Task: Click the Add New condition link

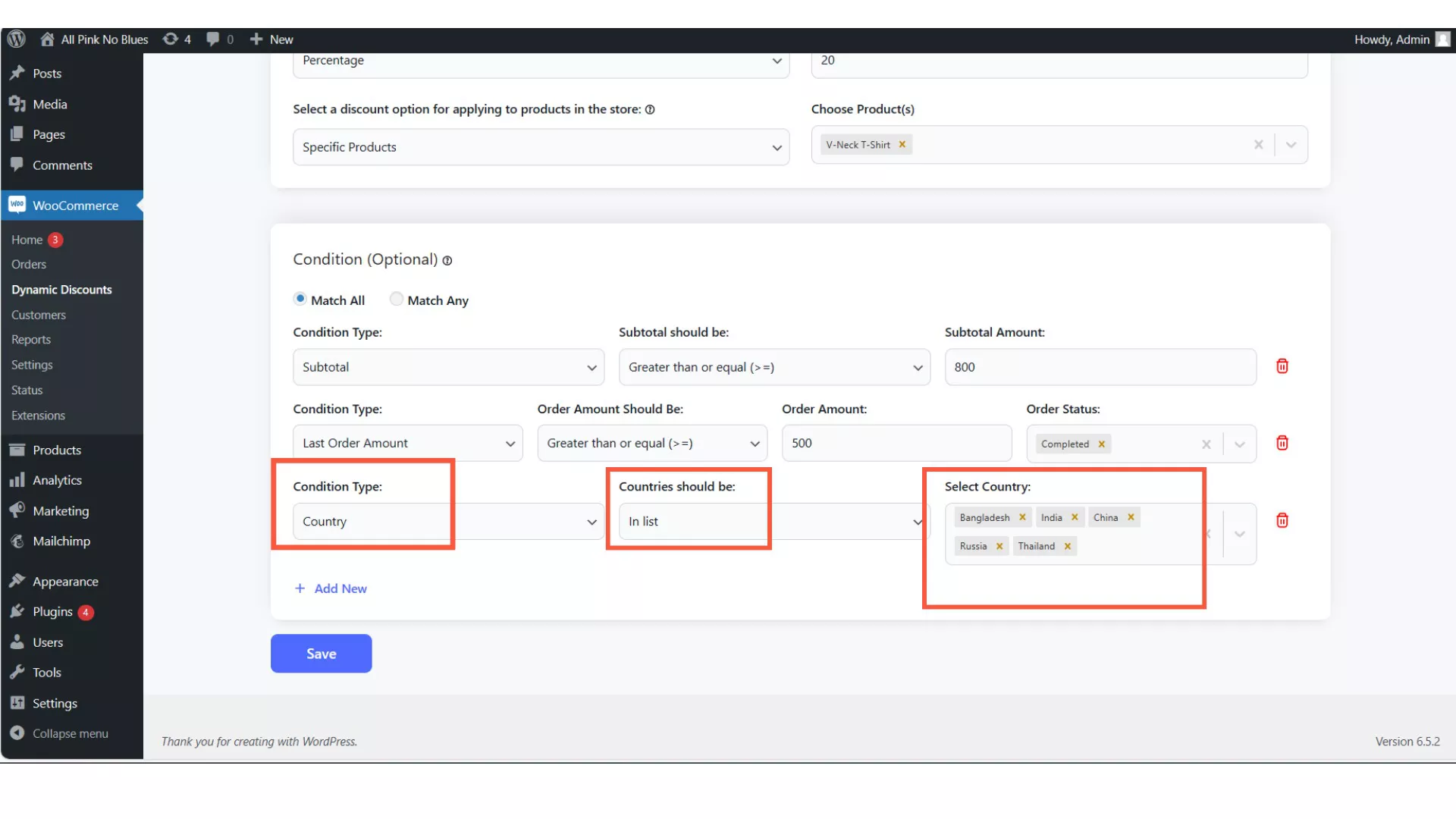Action: pos(329,588)
